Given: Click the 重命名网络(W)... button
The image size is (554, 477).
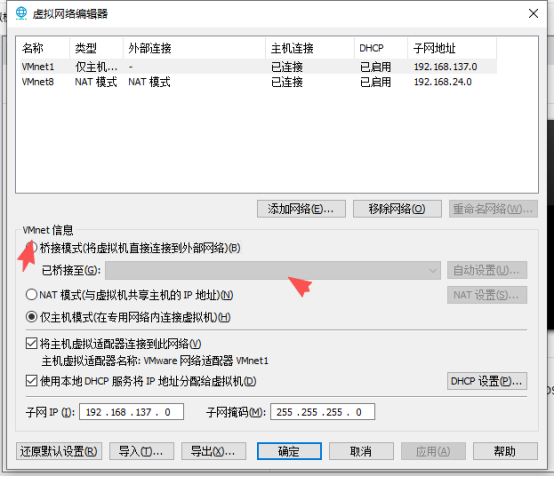Looking at the screenshot, I should pos(493,209).
